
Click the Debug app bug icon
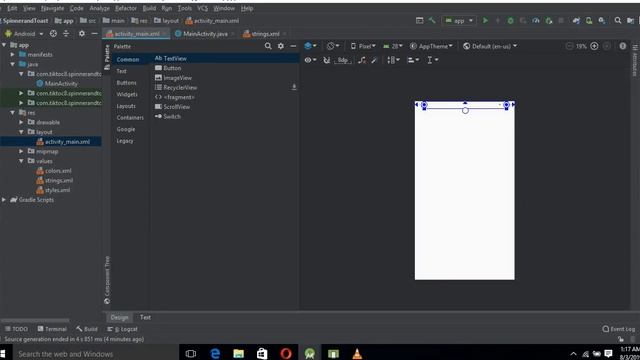(510, 20)
